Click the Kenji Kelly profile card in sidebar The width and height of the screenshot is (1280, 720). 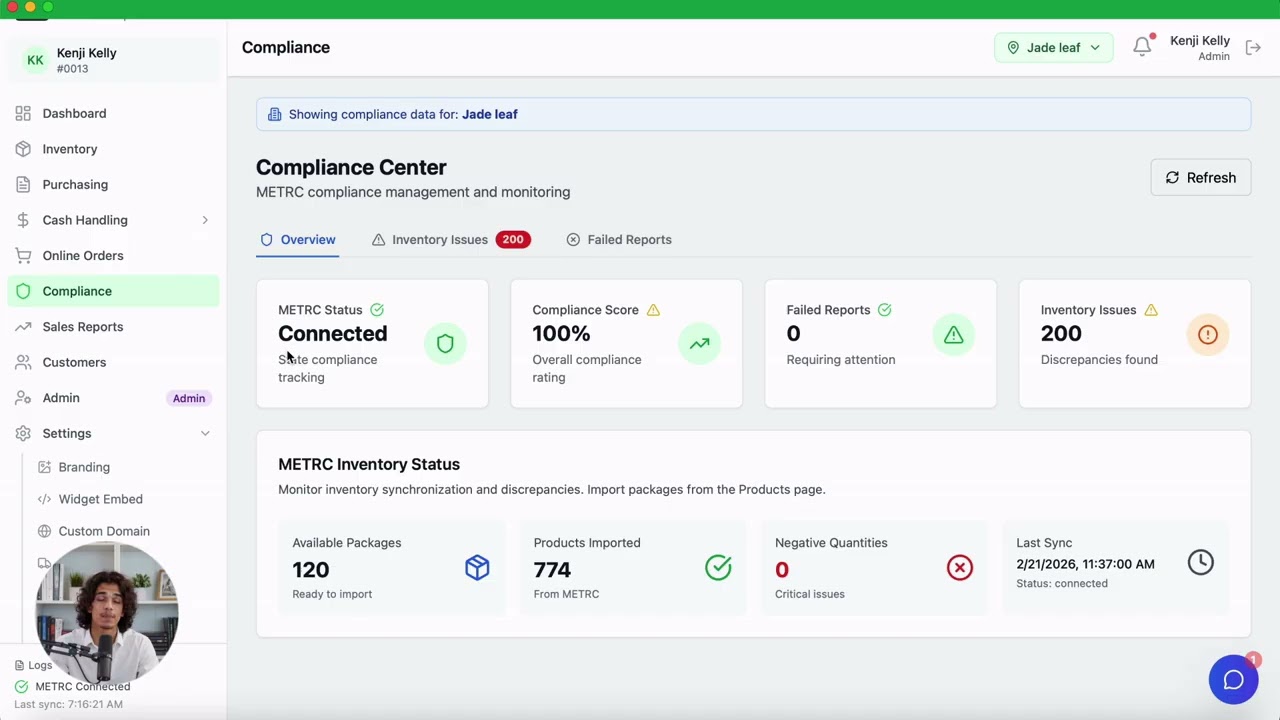(x=113, y=60)
